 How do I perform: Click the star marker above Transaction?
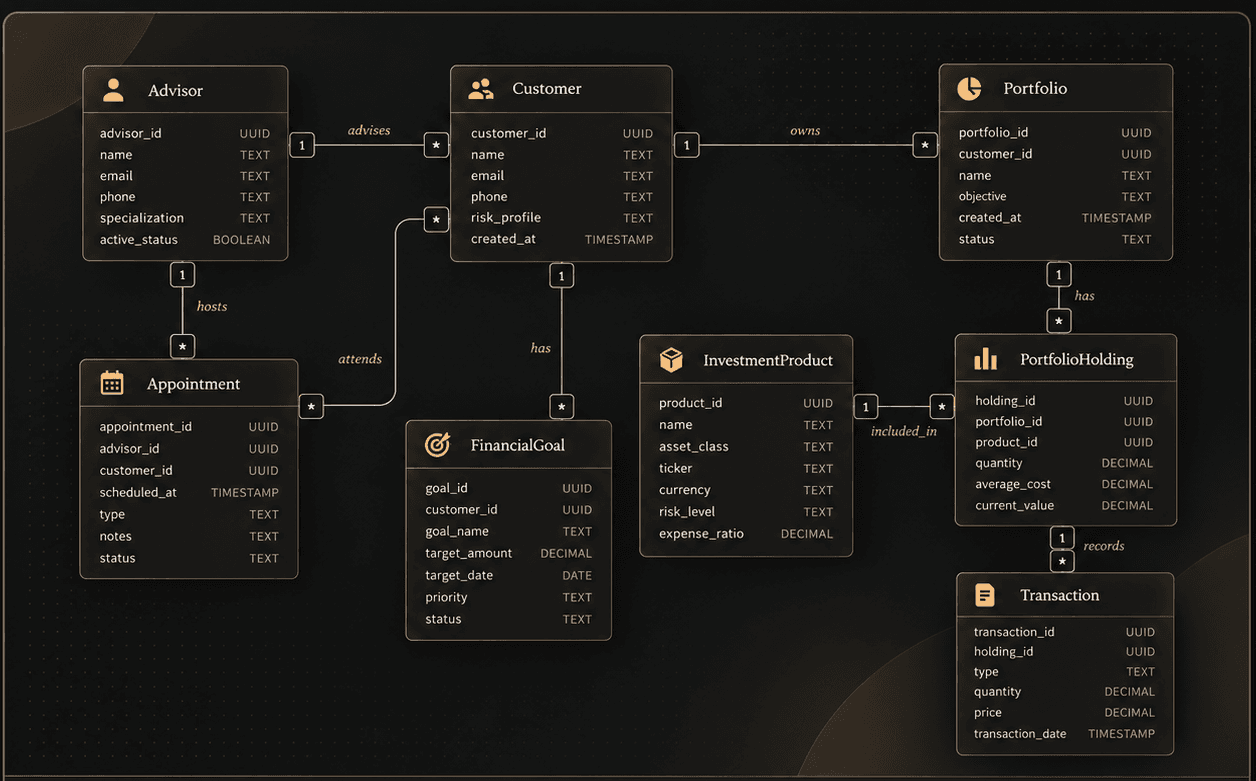(x=1062, y=561)
